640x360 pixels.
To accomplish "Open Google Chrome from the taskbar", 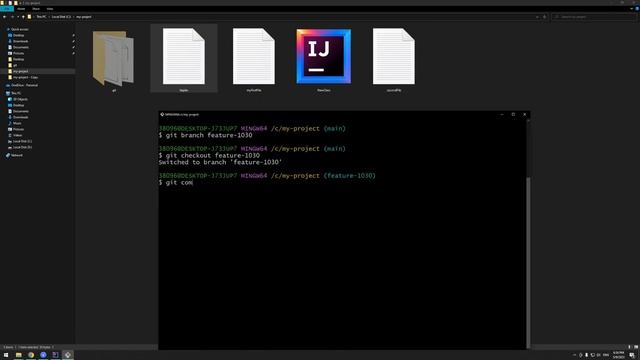I will coord(31,355).
